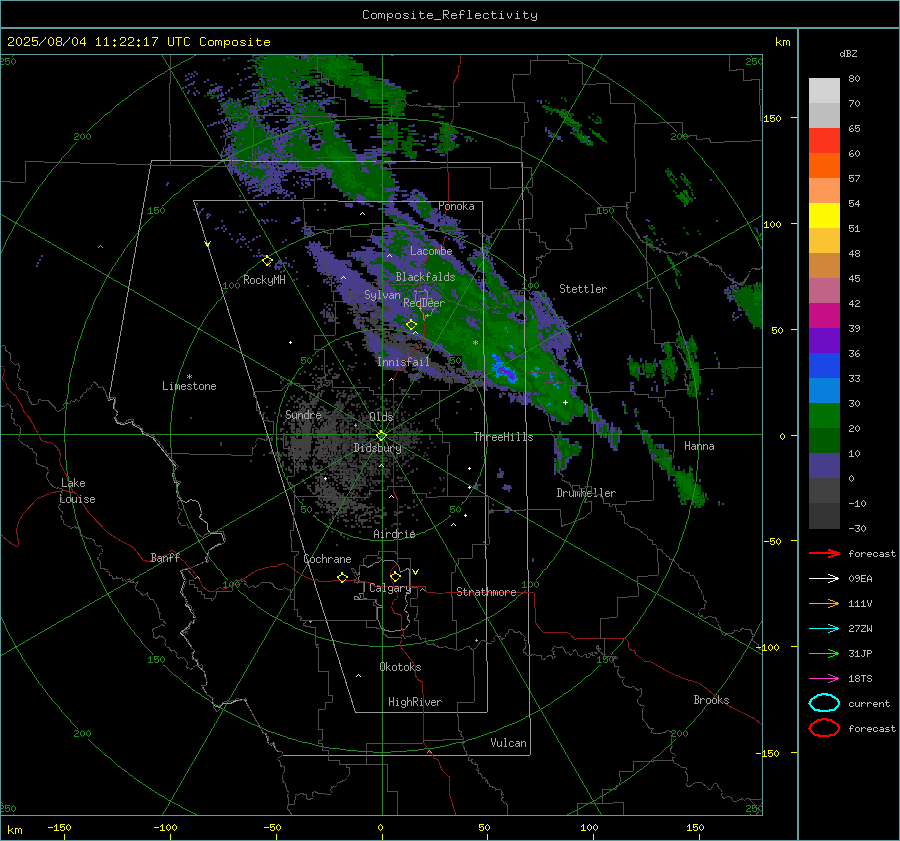The width and height of the screenshot is (900, 841).
Task: Click the blue 33 dBZ color swatch
Action: tap(824, 365)
